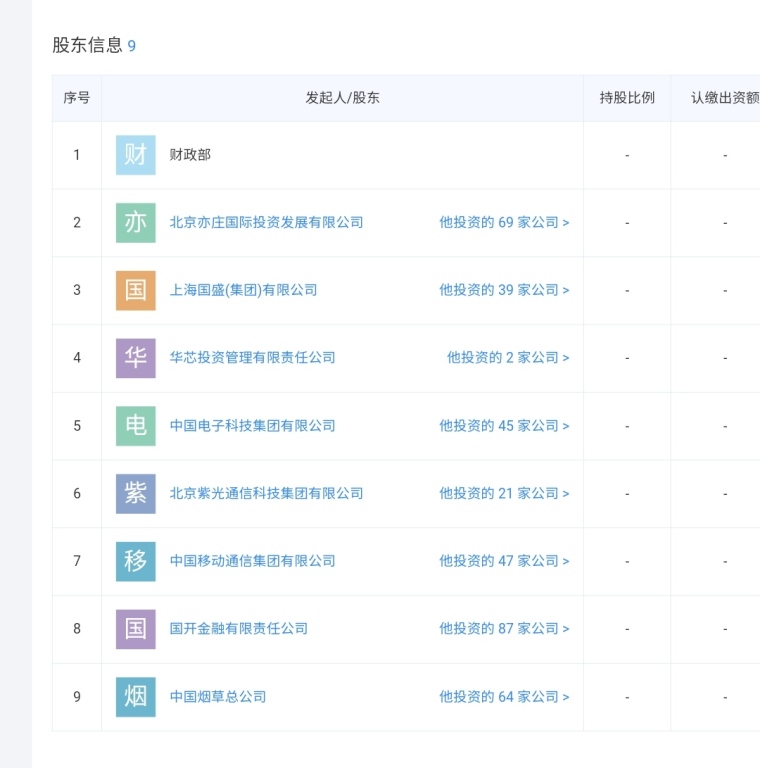Screen dimensions: 760x768
Task: Click the 持股比例 column header
Action: coord(627,98)
